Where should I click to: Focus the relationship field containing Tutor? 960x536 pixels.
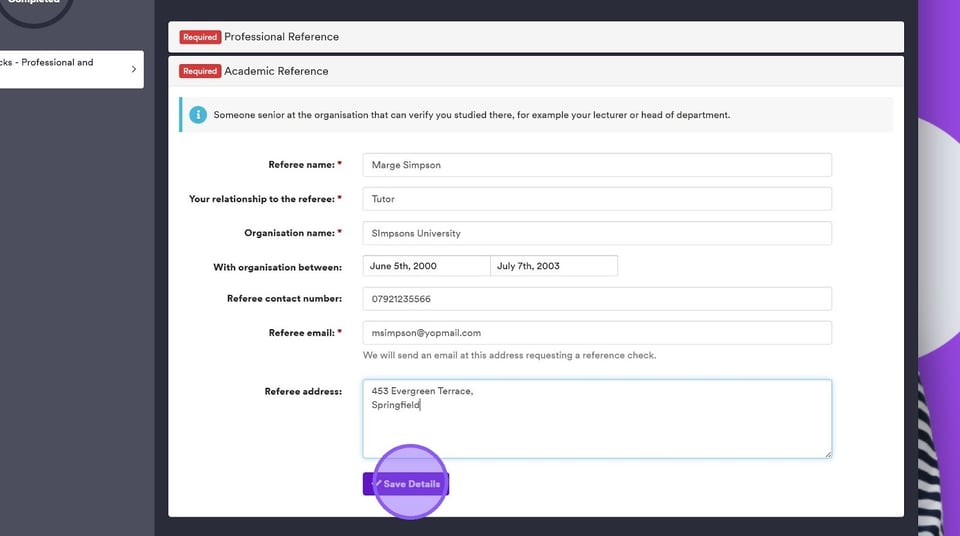tap(597, 199)
